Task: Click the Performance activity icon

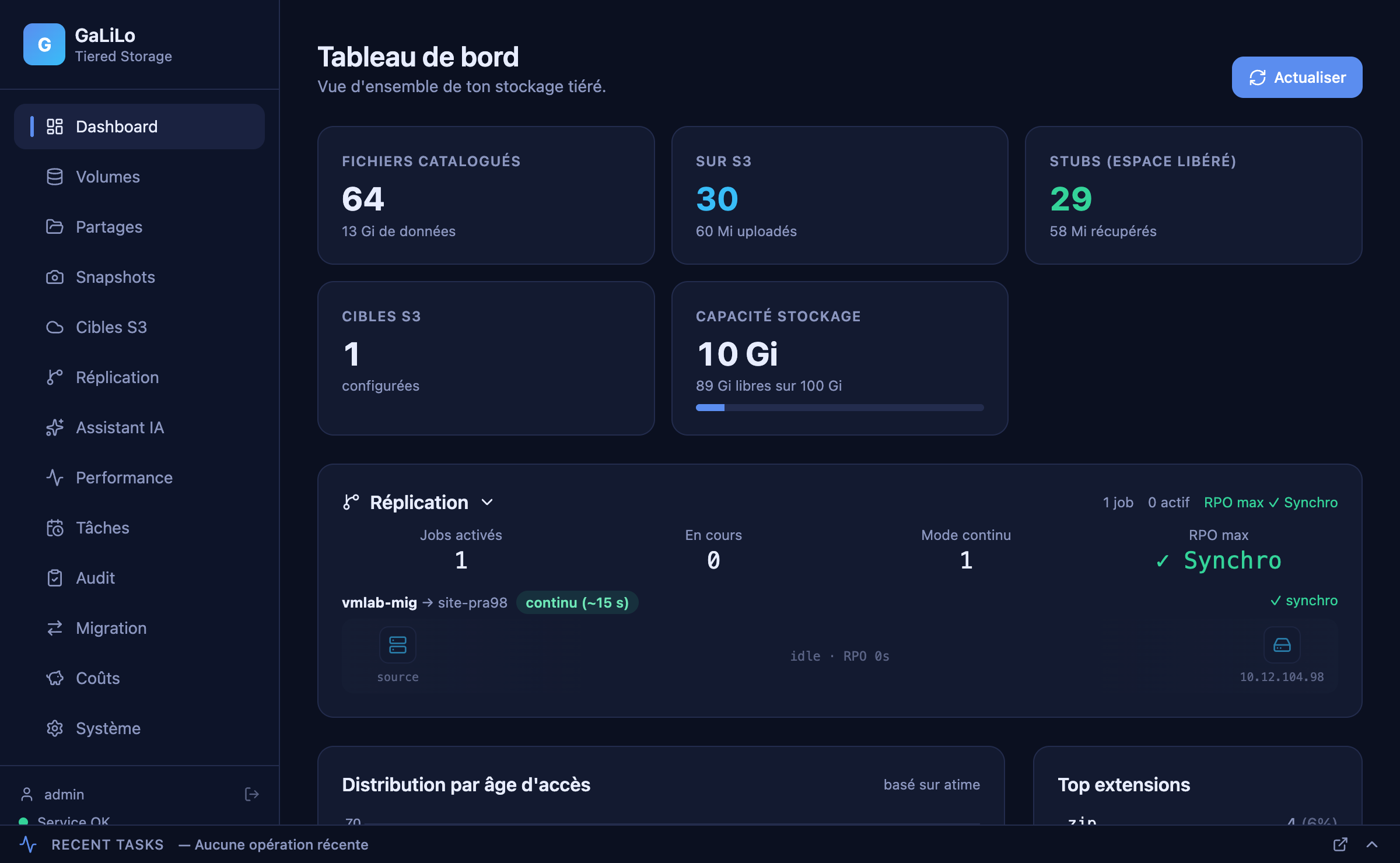Action: 55,478
